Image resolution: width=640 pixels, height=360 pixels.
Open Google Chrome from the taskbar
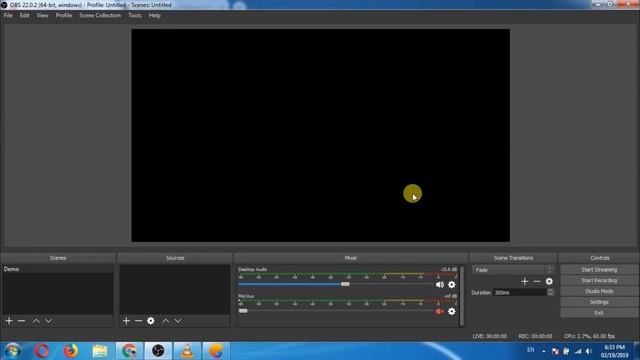click(x=129, y=351)
